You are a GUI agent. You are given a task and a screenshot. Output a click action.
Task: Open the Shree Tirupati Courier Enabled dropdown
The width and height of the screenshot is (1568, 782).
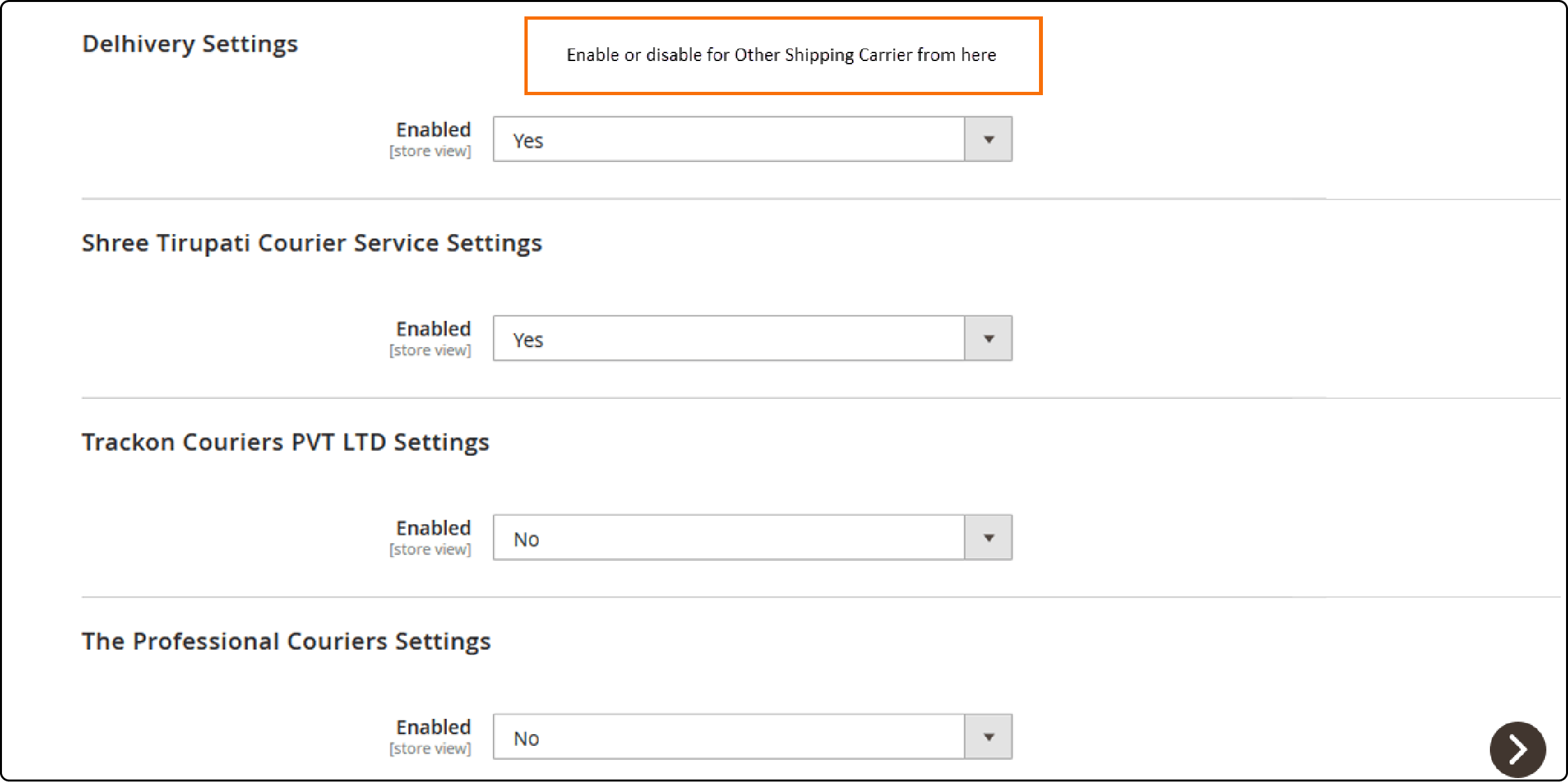752,339
